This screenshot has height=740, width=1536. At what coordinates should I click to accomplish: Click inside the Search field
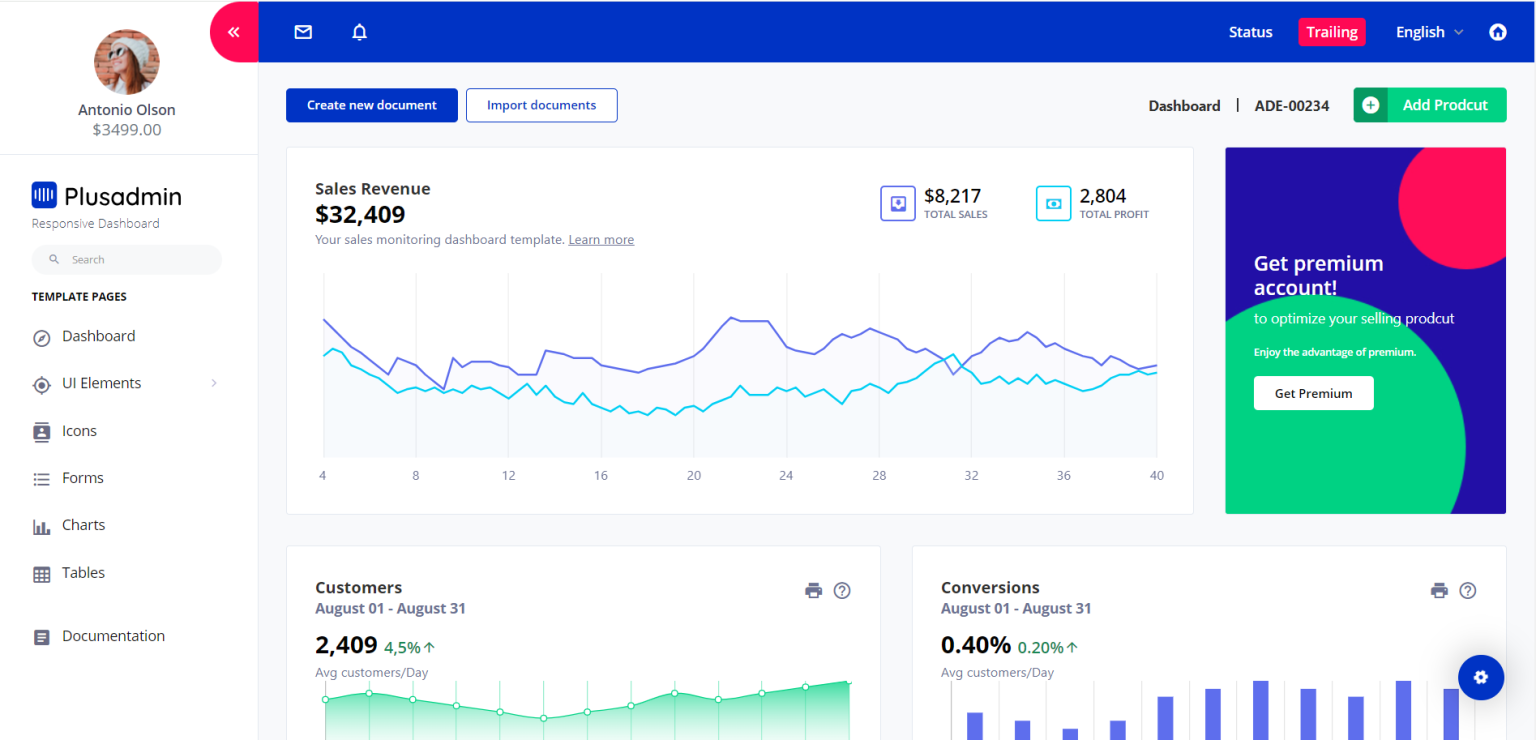127,259
